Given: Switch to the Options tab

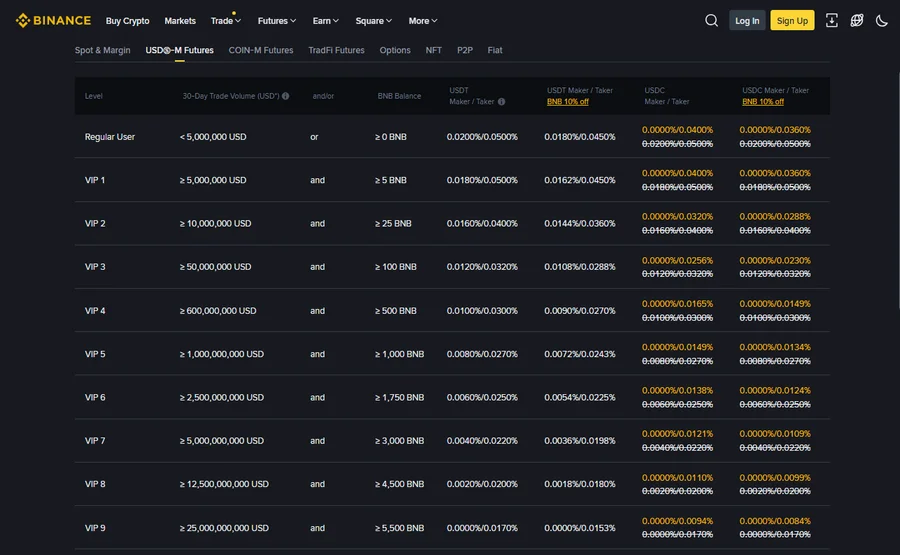Looking at the screenshot, I should (x=395, y=50).
